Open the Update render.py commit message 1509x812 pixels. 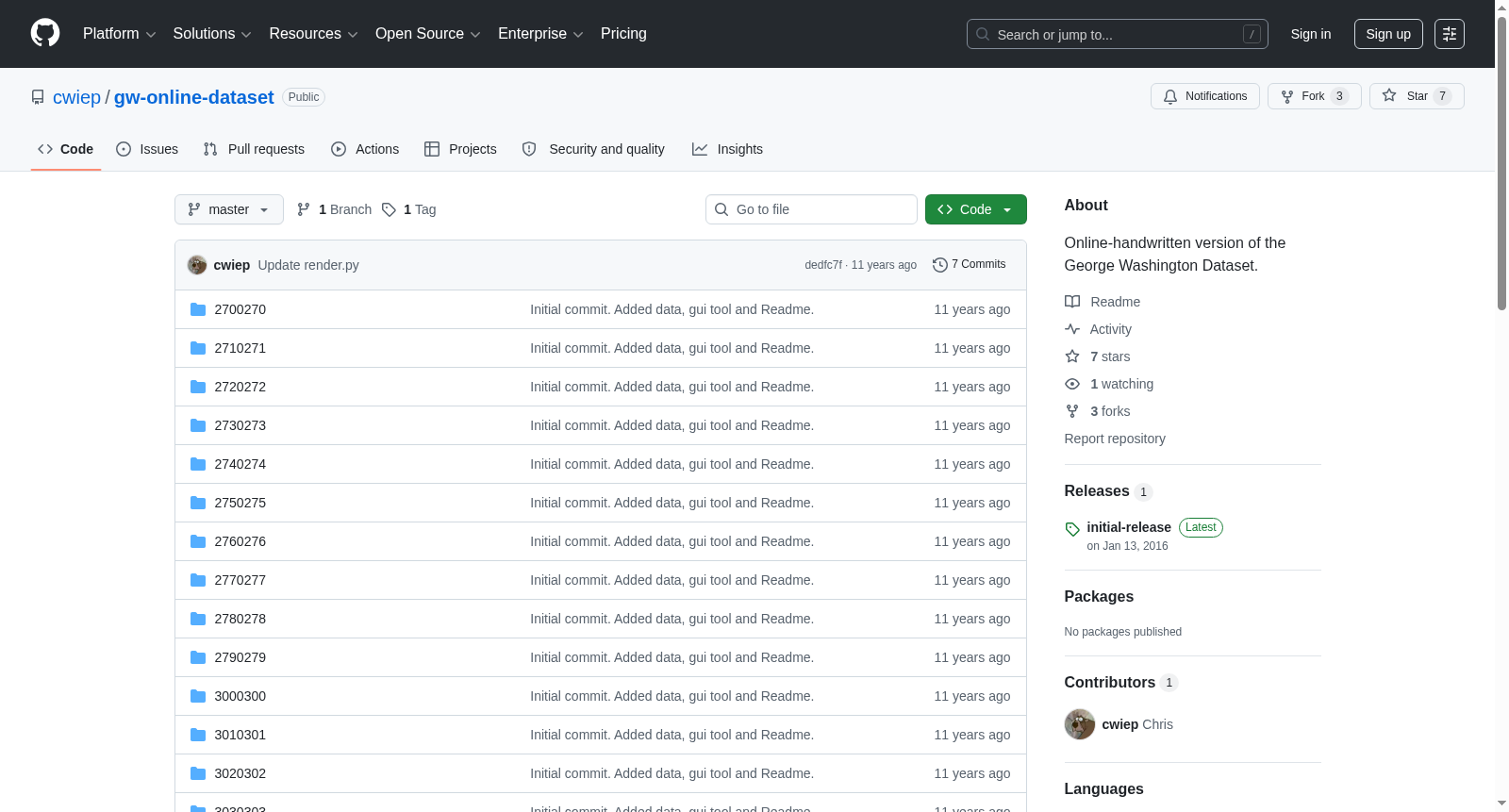point(308,265)
